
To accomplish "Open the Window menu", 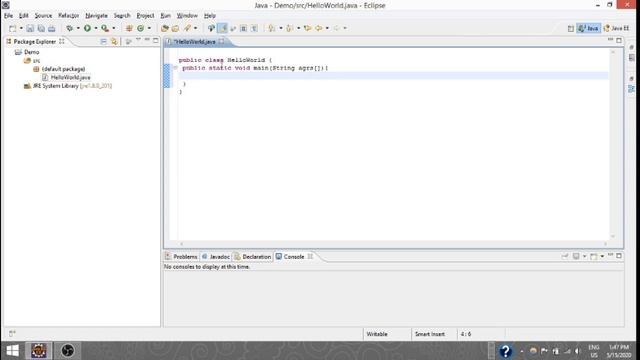I will click(187, 16).
